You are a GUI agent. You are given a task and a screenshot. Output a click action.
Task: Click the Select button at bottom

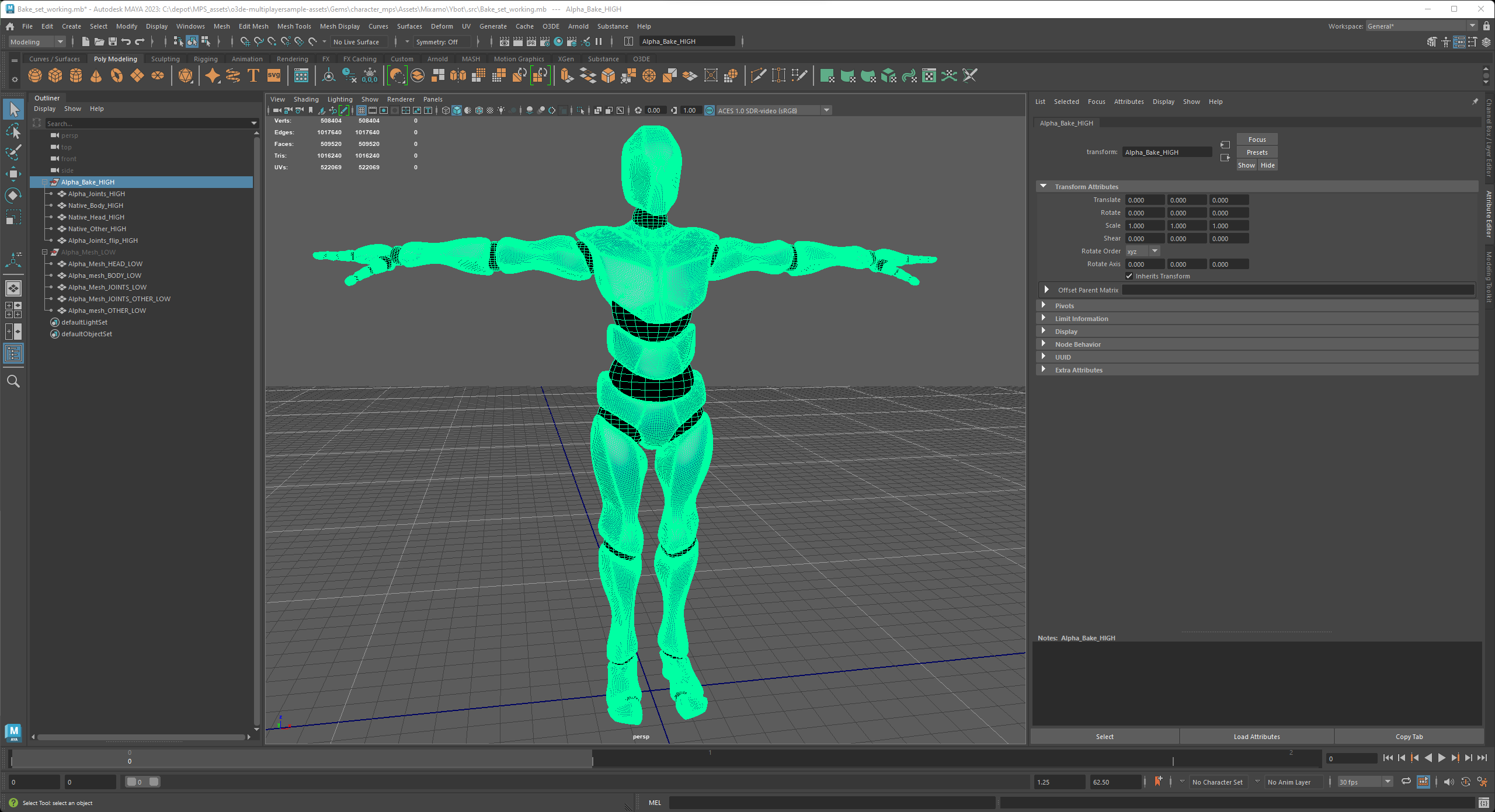pyautogui.click(x=1104, y=737)
